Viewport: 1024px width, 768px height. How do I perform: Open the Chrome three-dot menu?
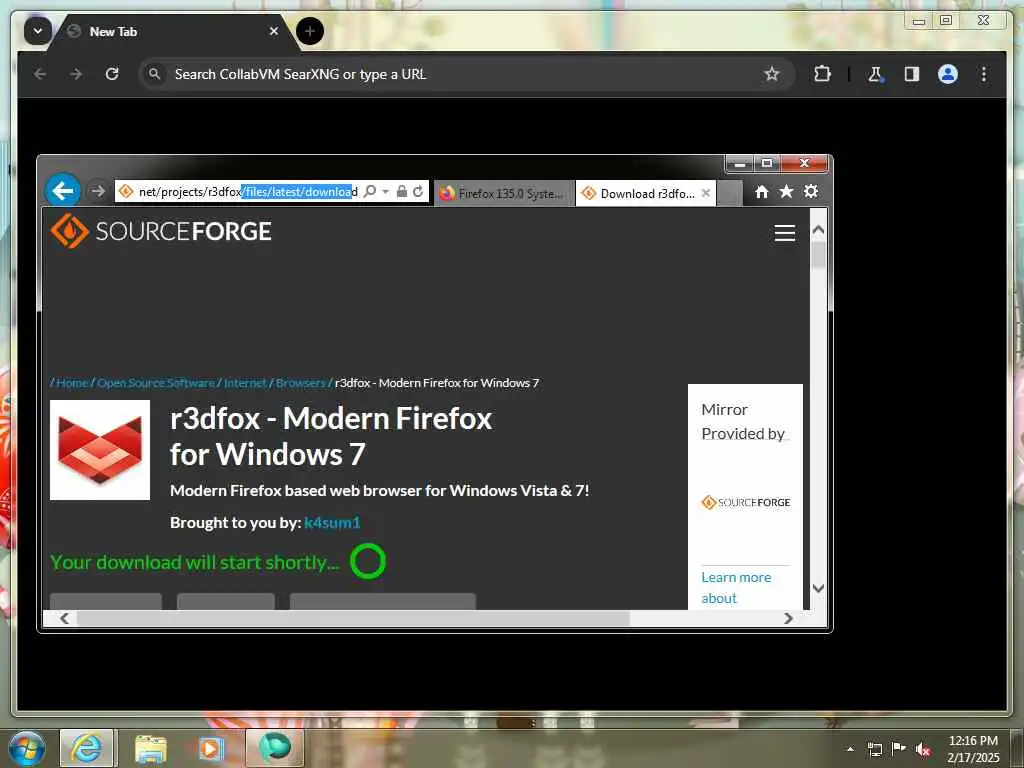tap(984, 74)
